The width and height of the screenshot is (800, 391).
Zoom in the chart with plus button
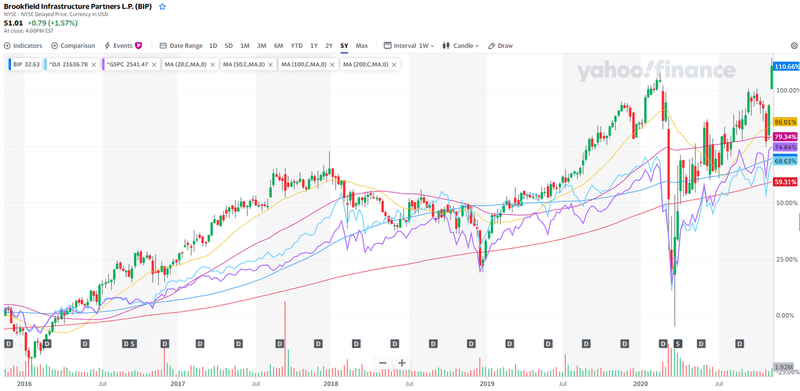(x=402, y=363)
